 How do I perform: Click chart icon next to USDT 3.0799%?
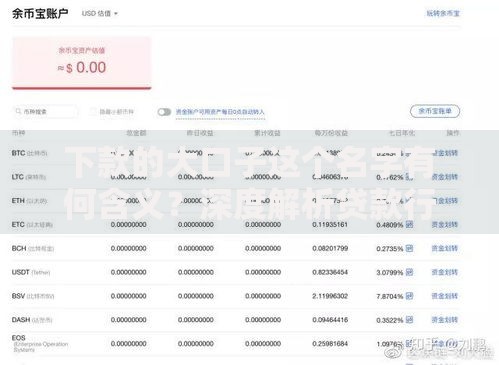[x=409, y=272]
